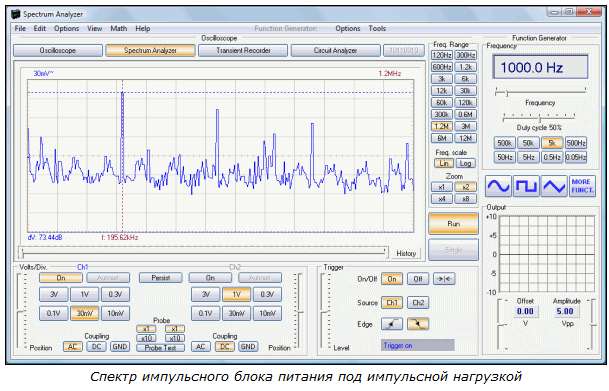Select the triangle wave function icon
609x391 pixels.
click(554, 186)
